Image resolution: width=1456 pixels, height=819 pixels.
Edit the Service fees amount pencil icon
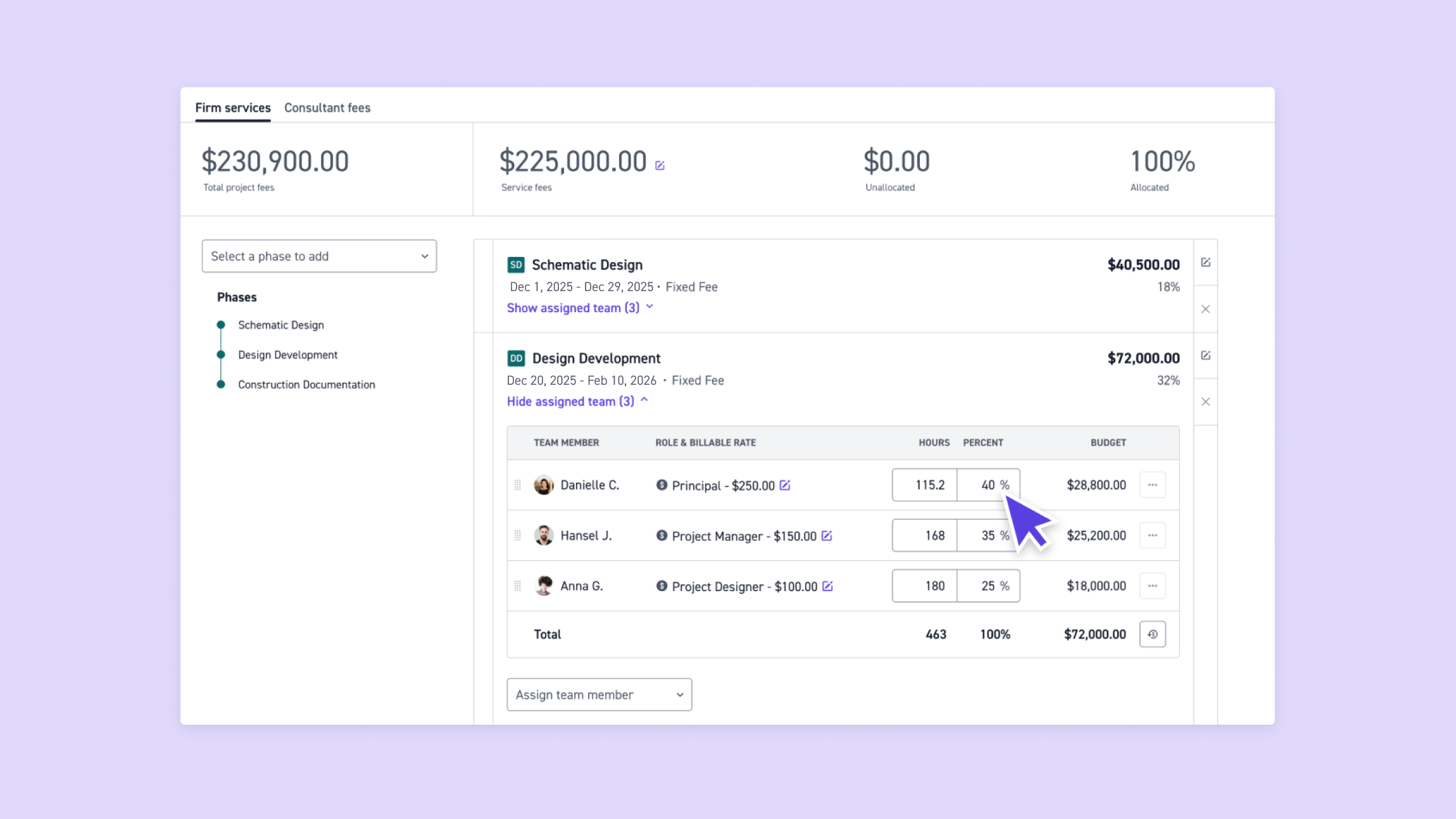tap(660, 165)
